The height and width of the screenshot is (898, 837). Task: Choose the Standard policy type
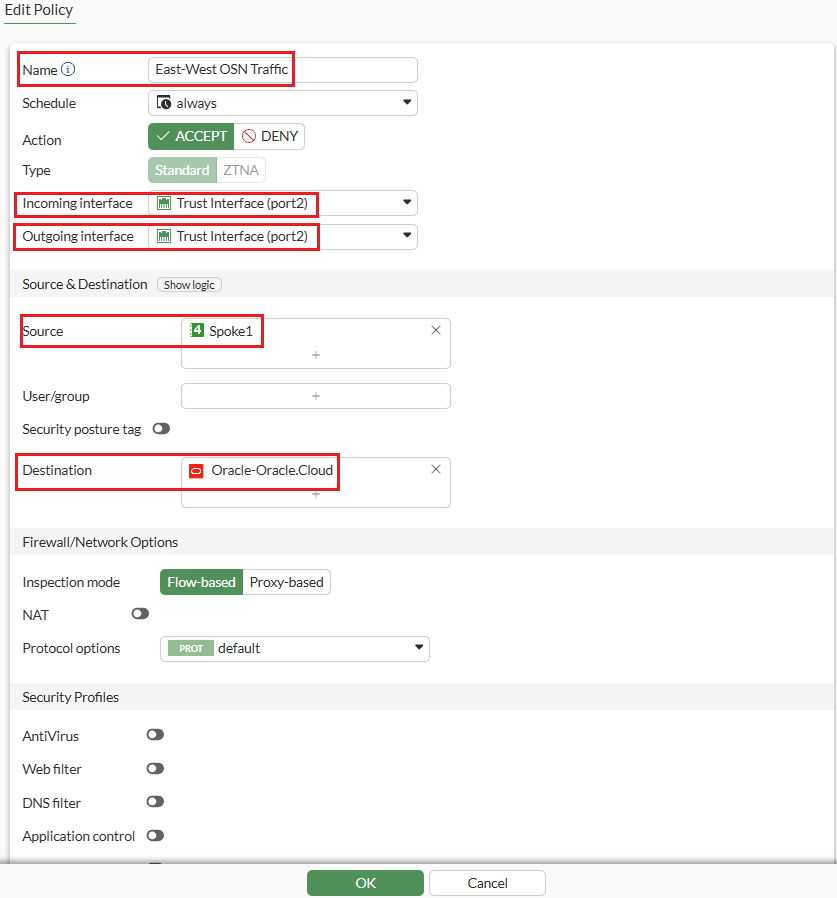(x=182, y=170)
